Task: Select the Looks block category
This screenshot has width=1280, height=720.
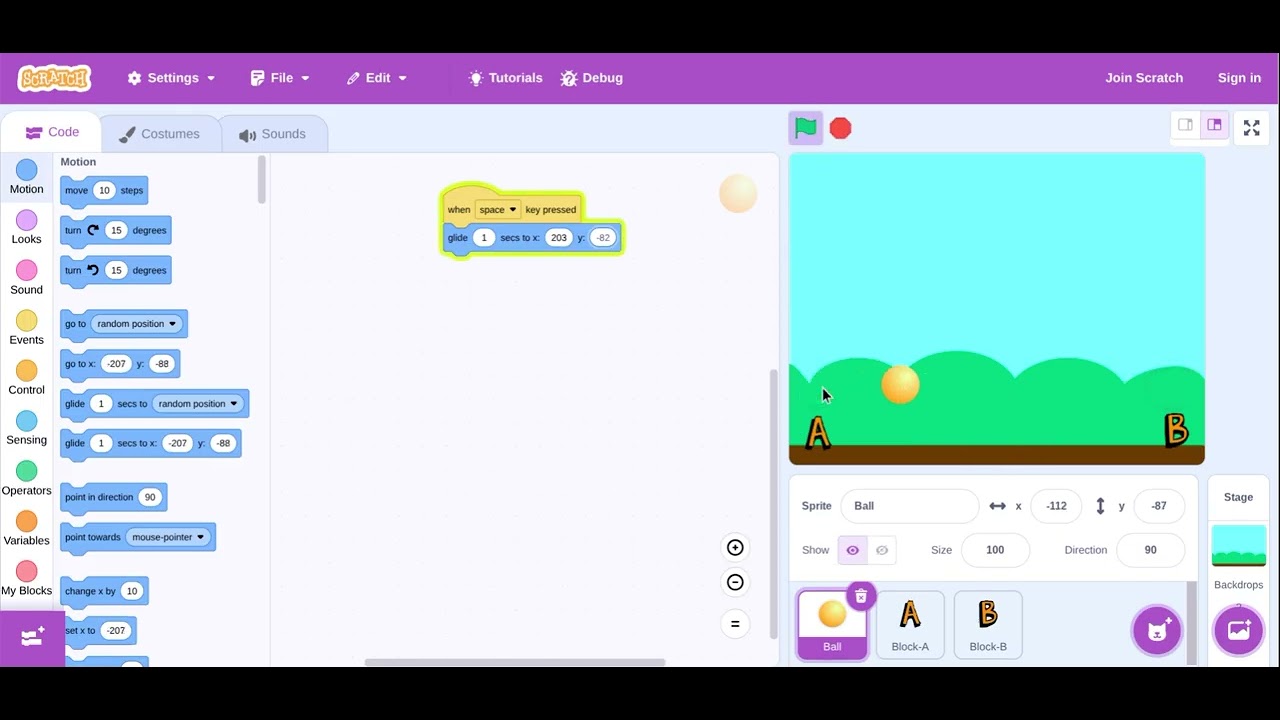Action: 27,228
